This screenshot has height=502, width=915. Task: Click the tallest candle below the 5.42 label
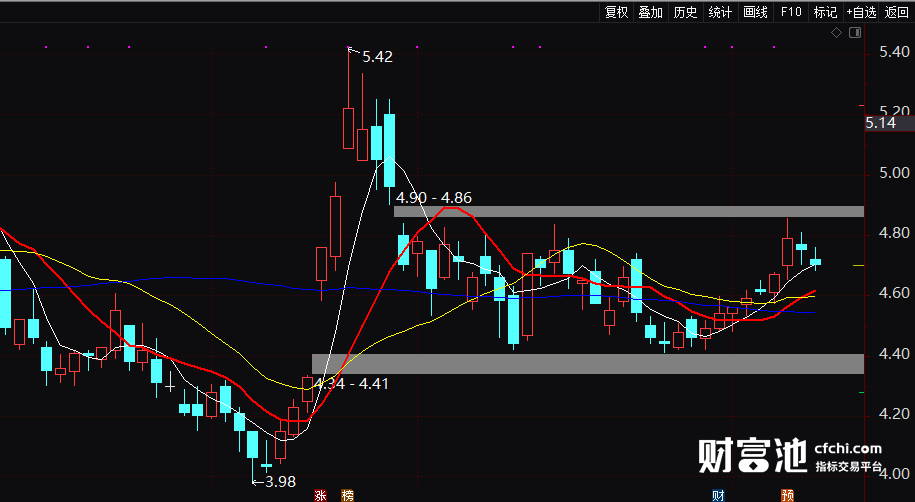(x=348, y=128)
